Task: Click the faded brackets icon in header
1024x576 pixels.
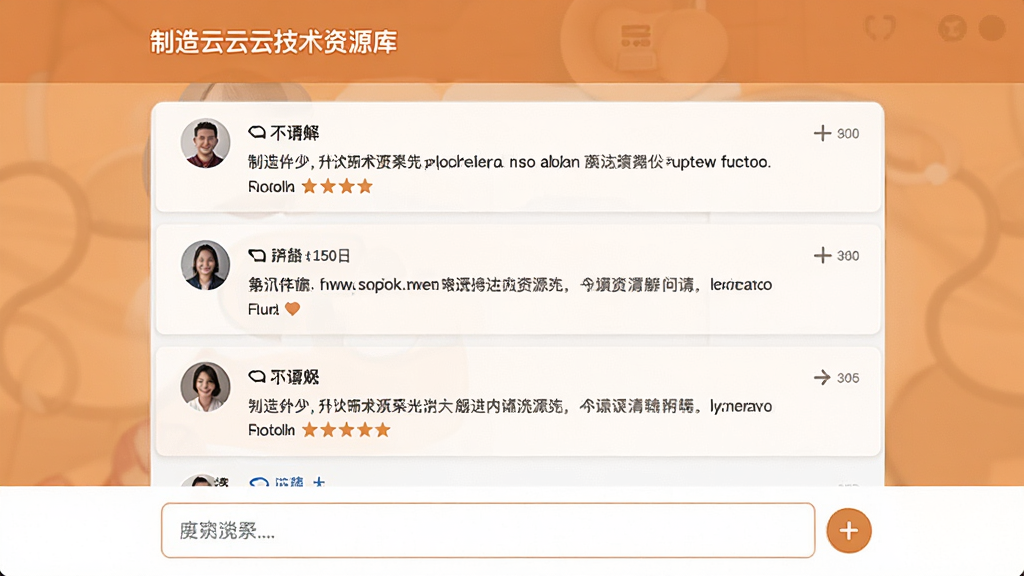Action: [x=880, y=28]
